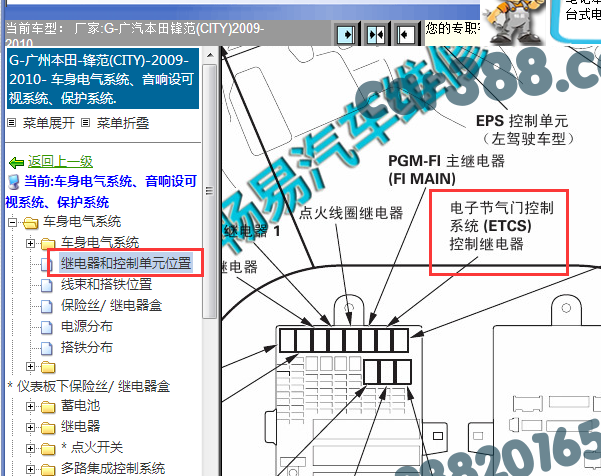Click the 继电器 folder icon
The image size is (601, 476).
click(48, 428)
